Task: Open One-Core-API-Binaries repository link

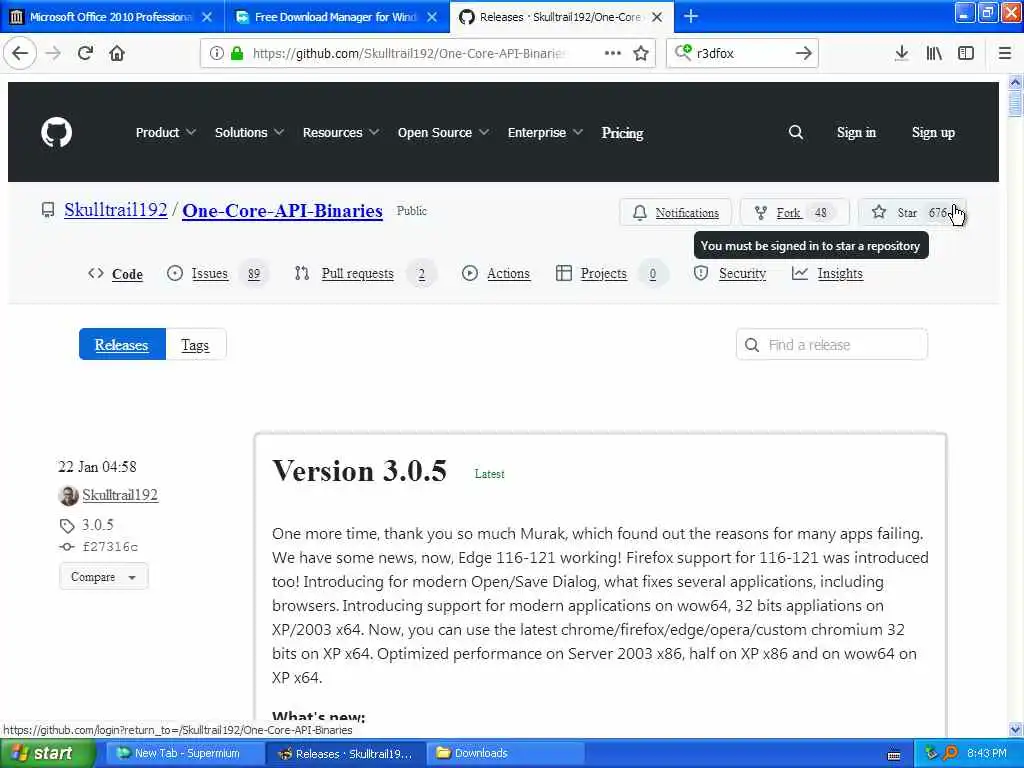Action: click(282, 211)
